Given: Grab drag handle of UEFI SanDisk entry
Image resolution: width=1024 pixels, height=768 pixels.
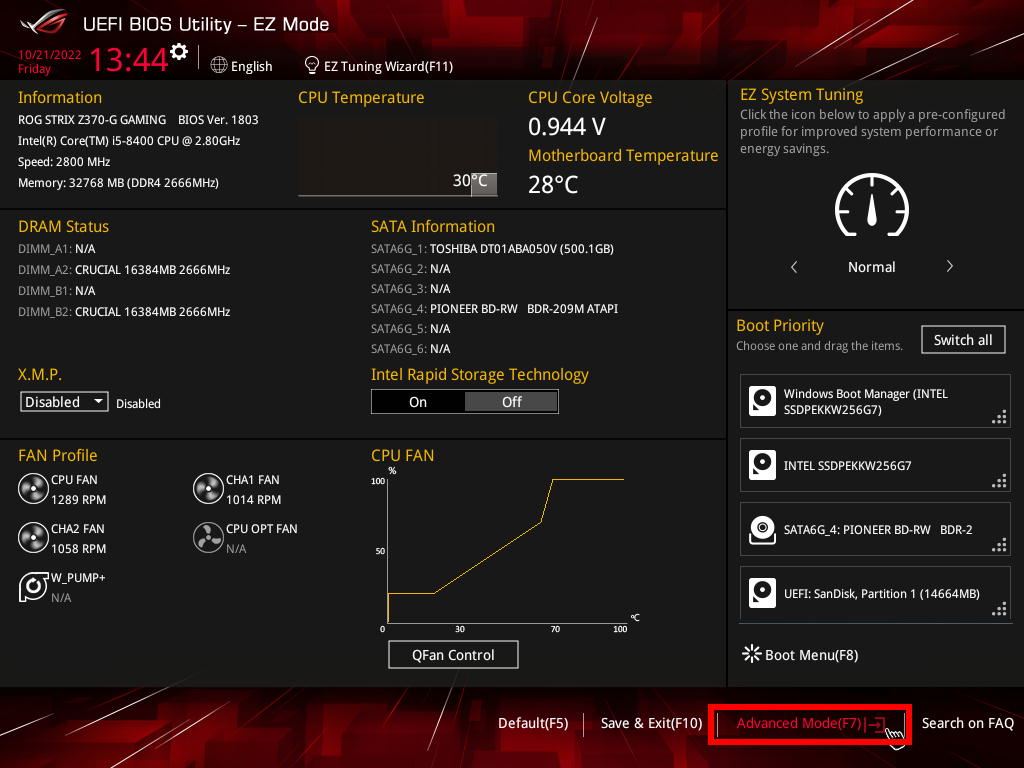Looking at the screenshot, I should [x=999, y=609].
